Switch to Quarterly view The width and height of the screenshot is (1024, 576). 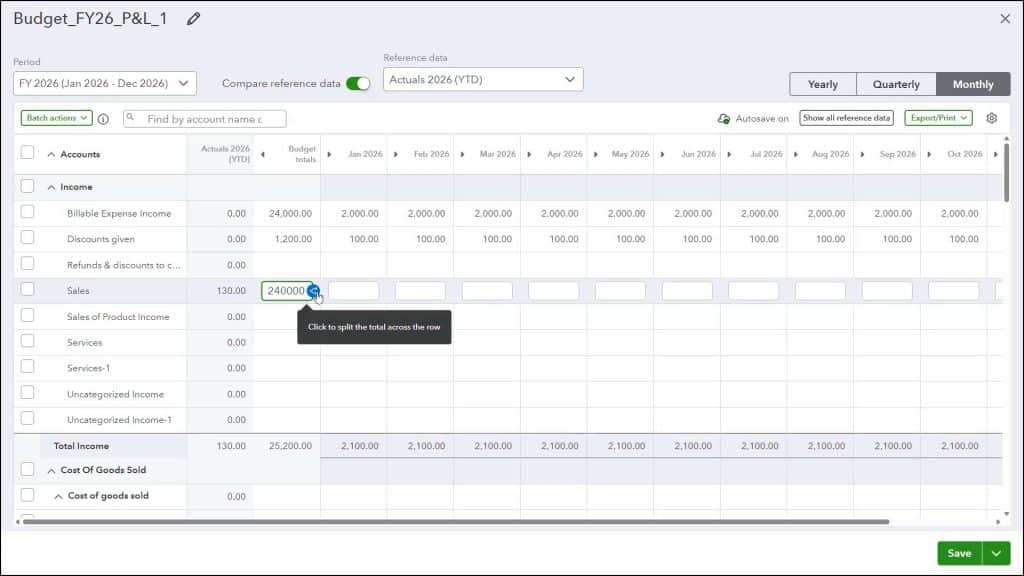coord(896,84)
